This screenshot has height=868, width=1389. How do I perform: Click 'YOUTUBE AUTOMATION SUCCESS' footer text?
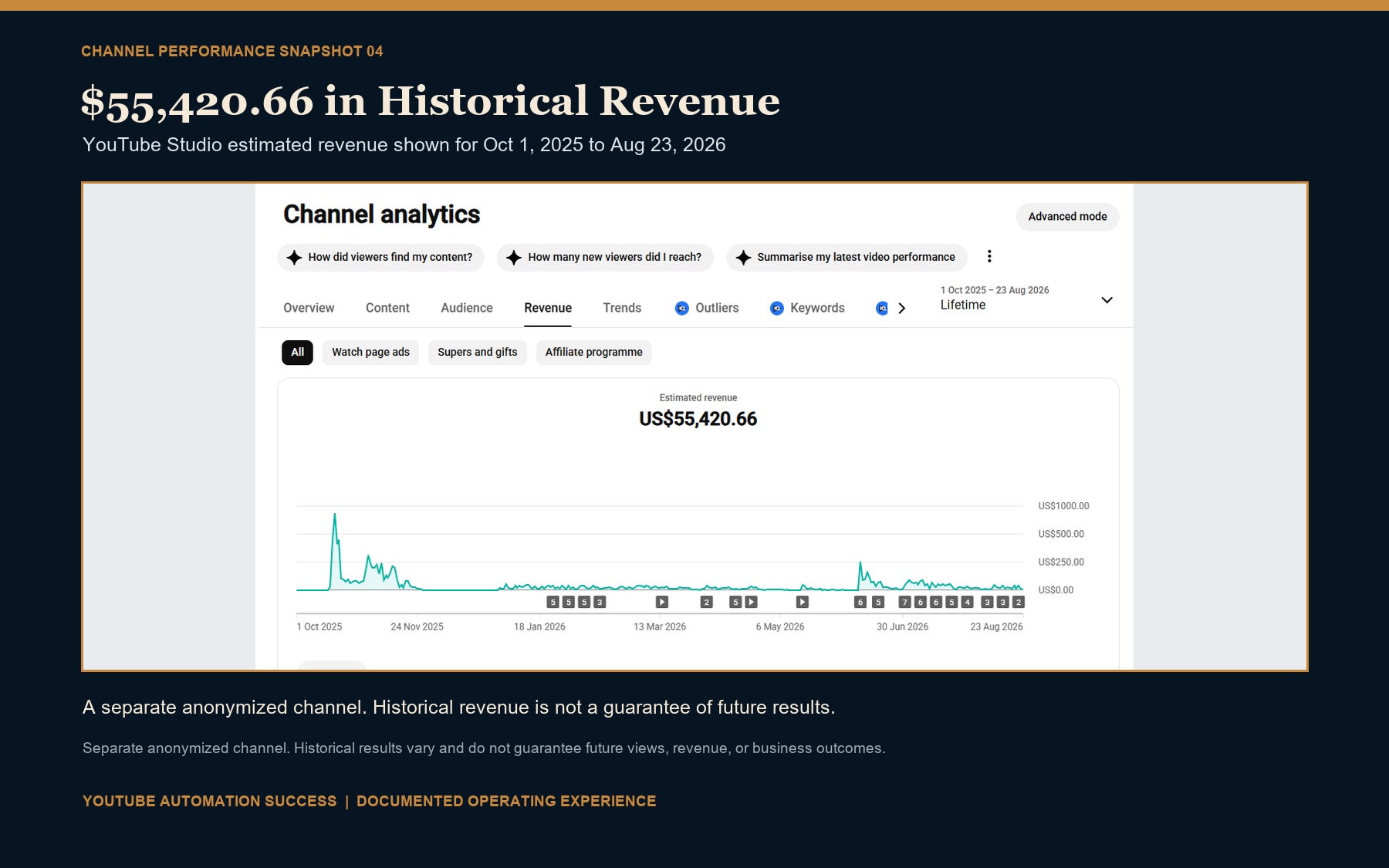click(210, 801)
